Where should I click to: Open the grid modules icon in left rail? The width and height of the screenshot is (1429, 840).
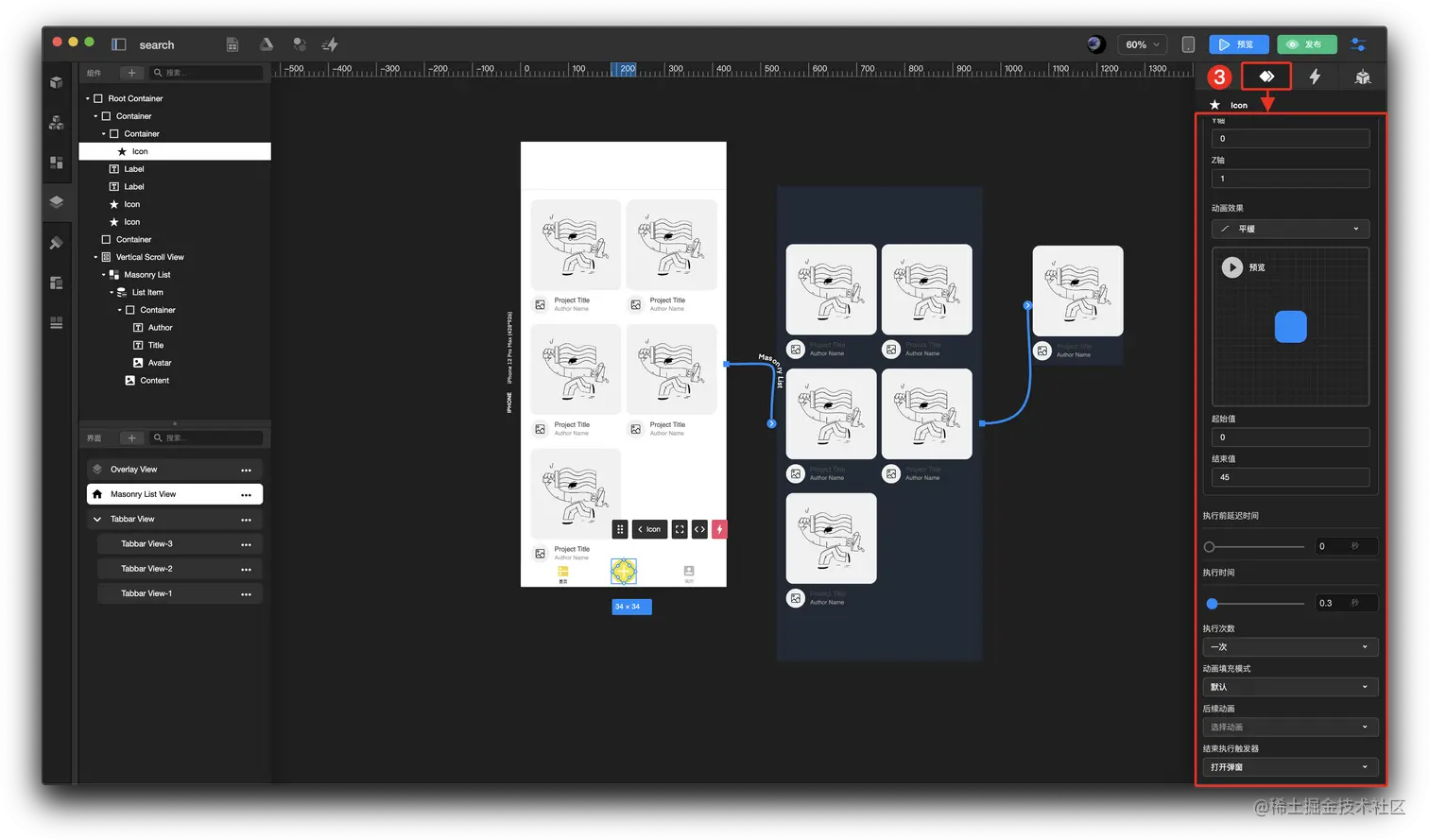[x=57, y=163]
